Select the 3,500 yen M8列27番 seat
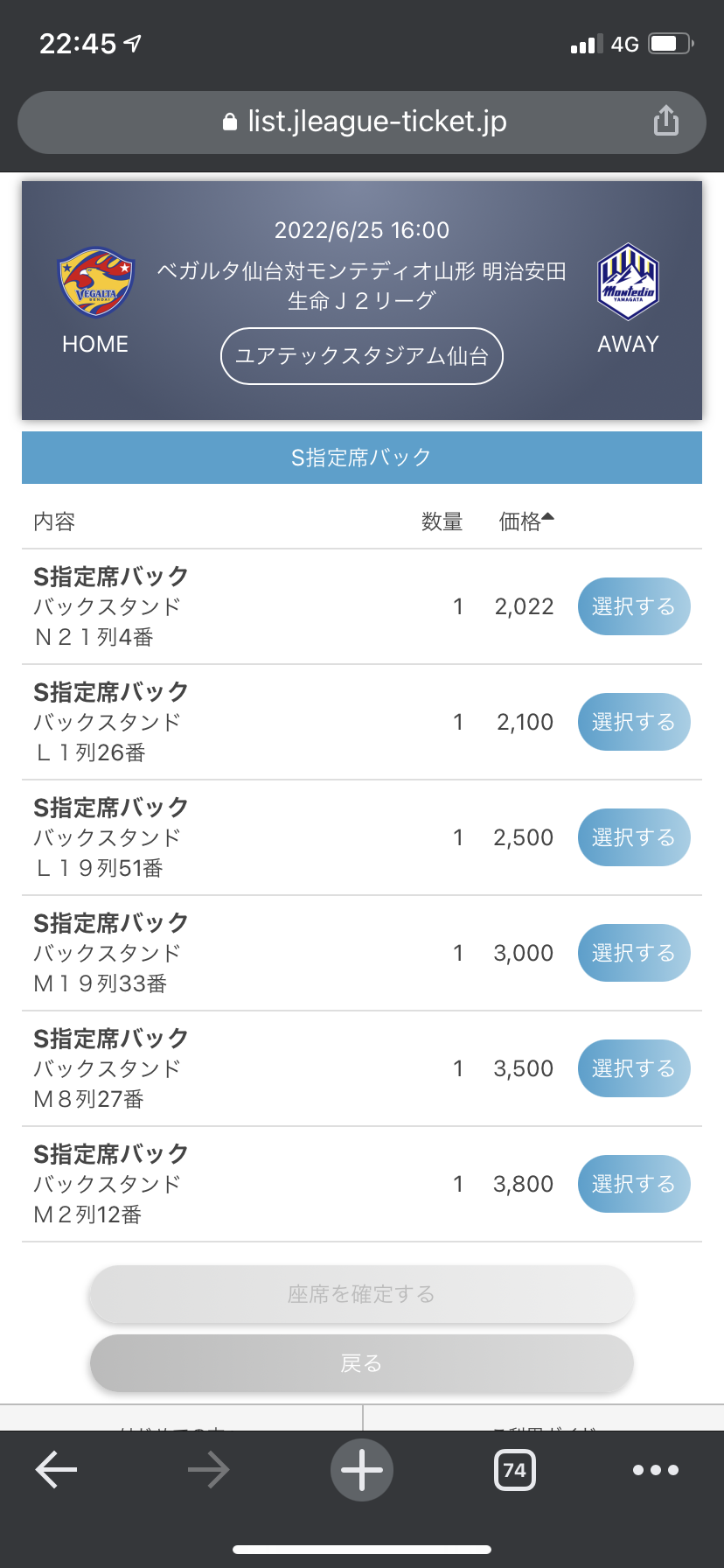 tap(633, 1068)
